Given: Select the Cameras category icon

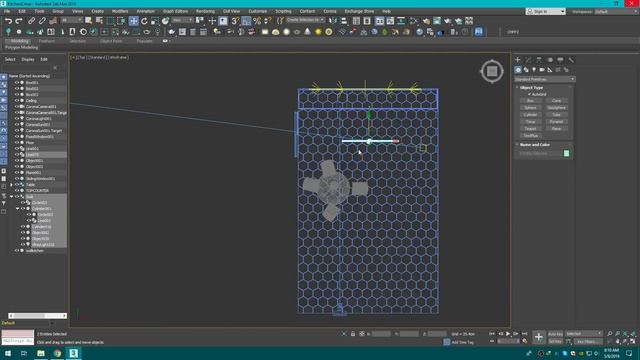Looking at the screenshot, I should (542, 70).
